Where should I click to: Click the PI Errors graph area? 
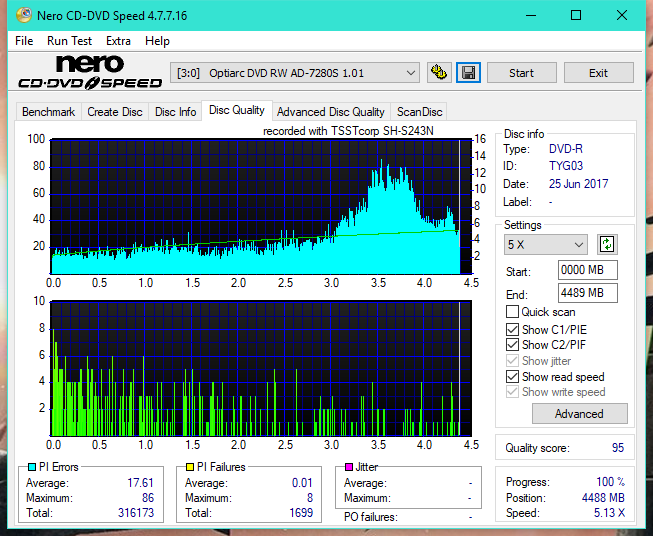(261, 207)
